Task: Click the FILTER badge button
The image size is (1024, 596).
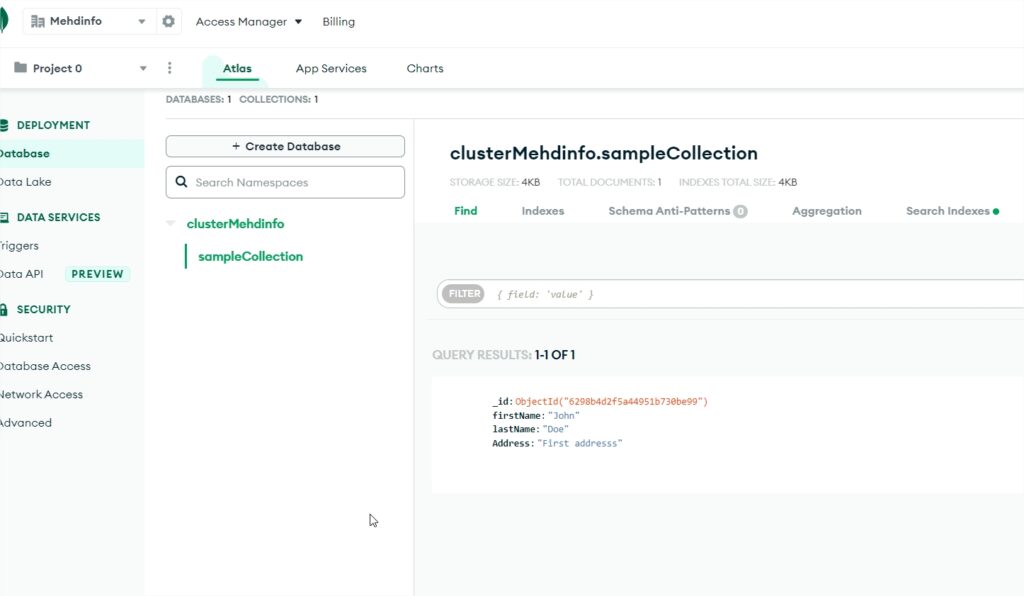Action: pyautogui.click(x=464, y=294)
